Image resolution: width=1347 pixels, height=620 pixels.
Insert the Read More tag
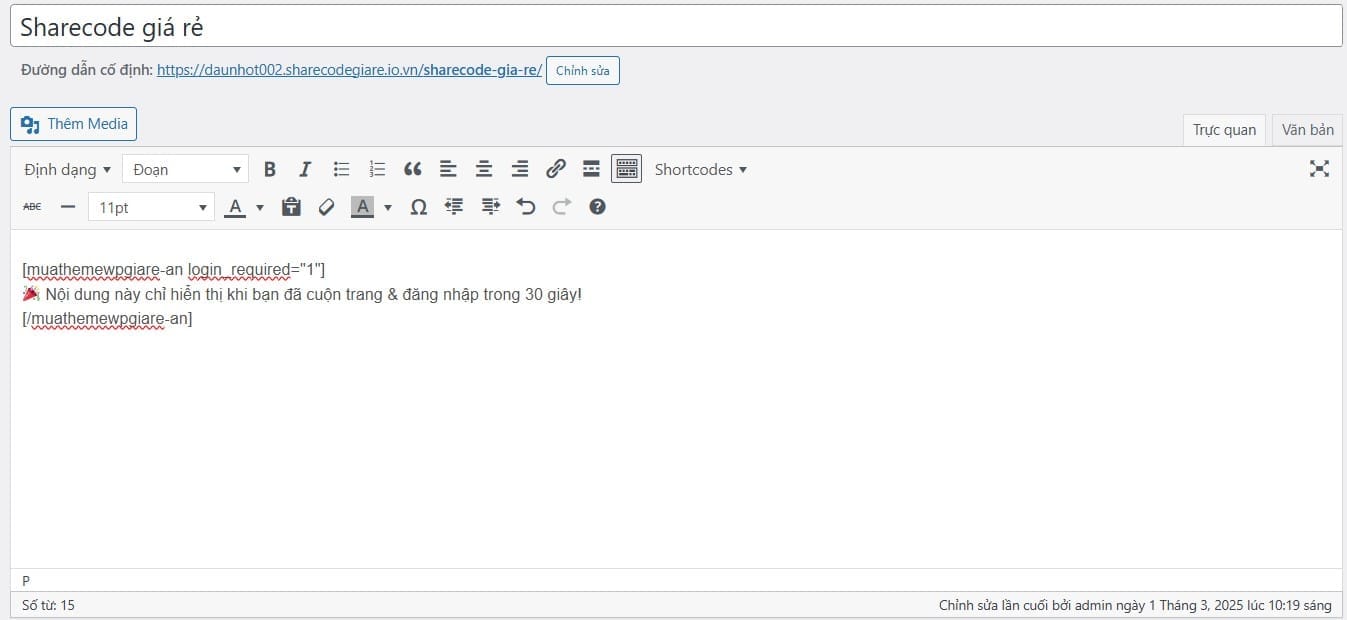tap(591, 169)
